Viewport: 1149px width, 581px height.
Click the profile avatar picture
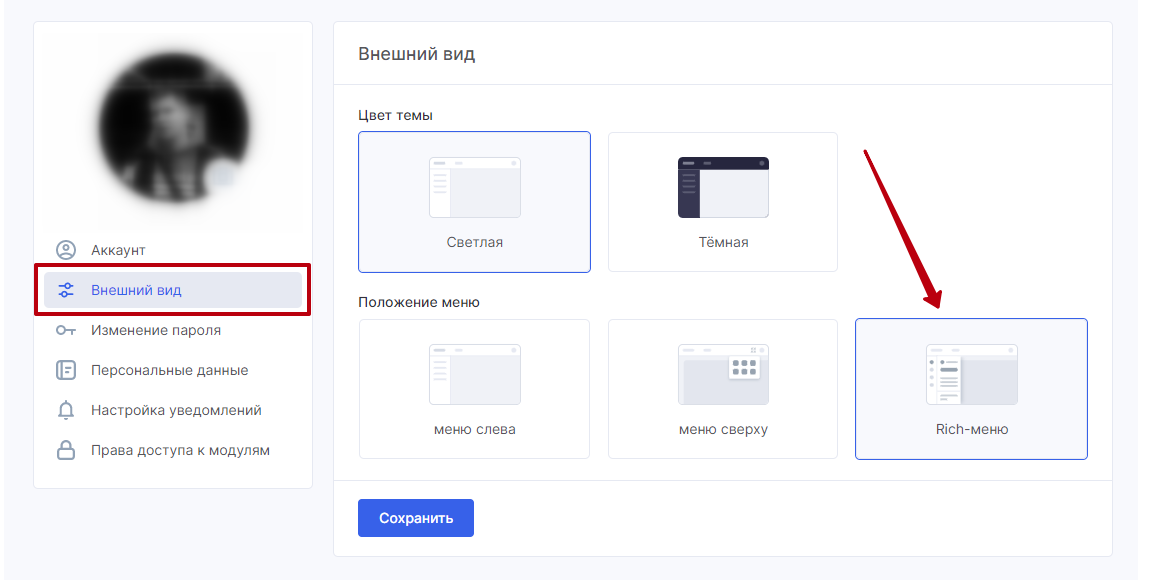pos(173,127)
